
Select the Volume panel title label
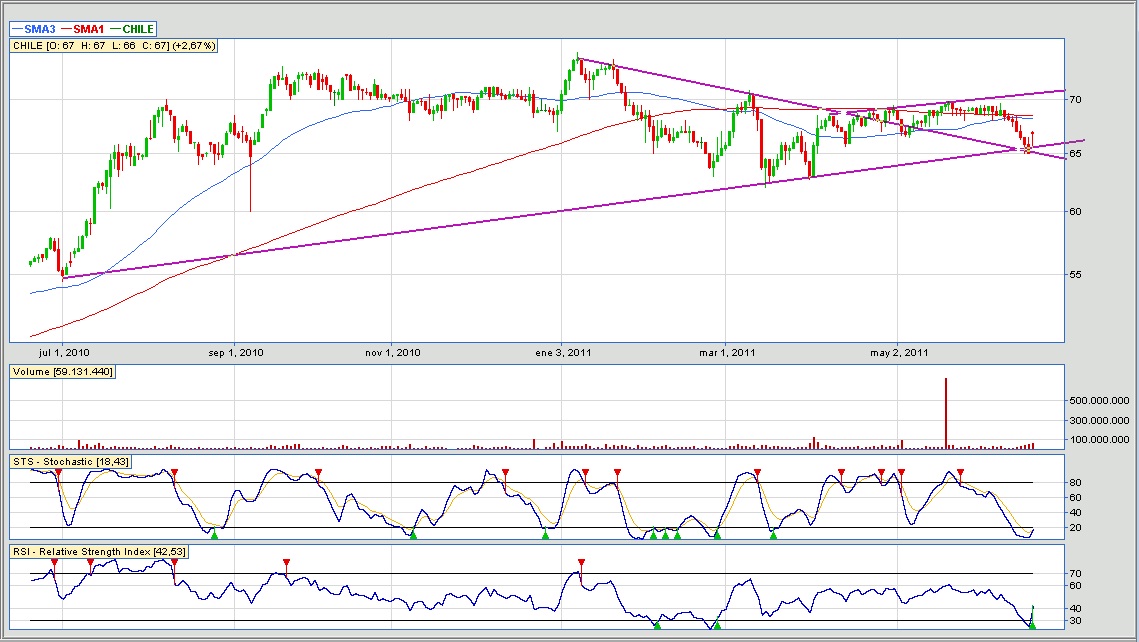click(x=62, y=372)
